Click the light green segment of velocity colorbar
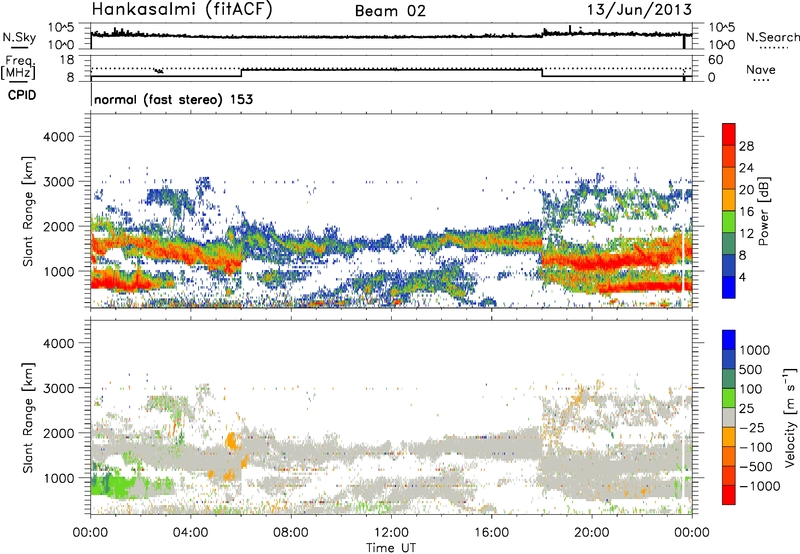Image resolution: width=800 pixels, height=554 pixels. tap(729, 398)
